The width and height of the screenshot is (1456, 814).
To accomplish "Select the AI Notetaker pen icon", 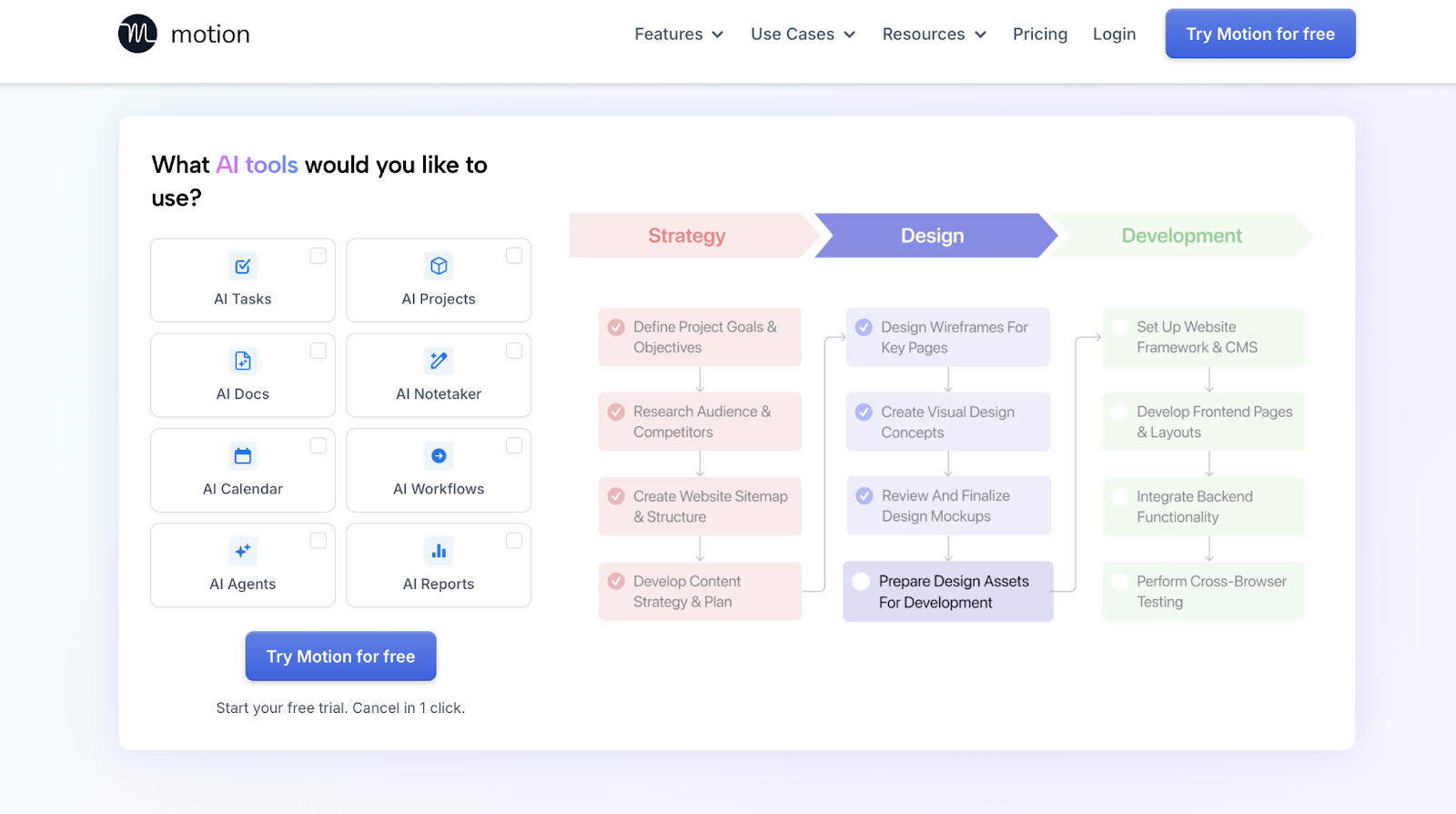I will coord(439,361).
